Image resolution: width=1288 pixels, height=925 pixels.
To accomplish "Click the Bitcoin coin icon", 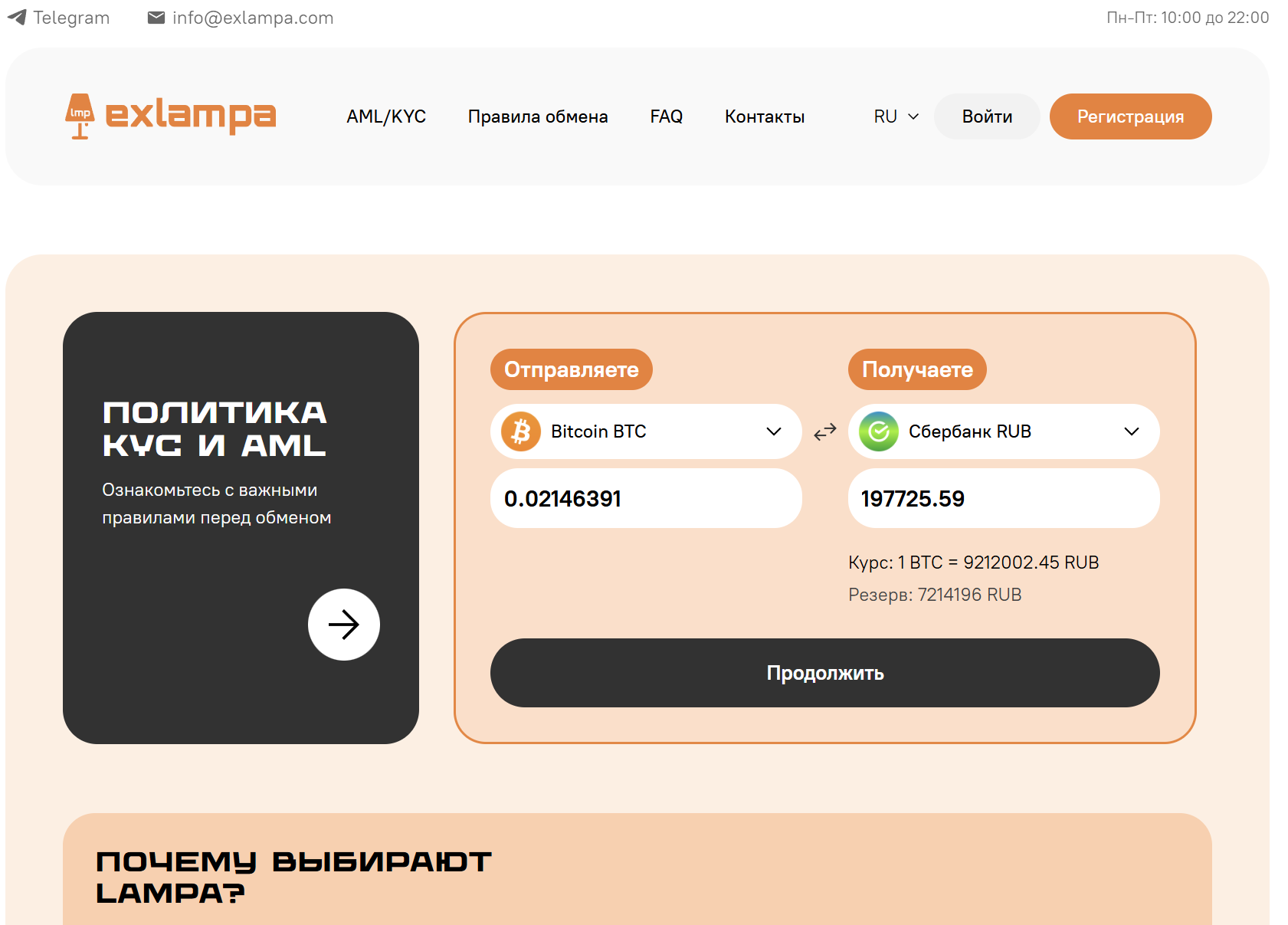I will coord(521,431).
